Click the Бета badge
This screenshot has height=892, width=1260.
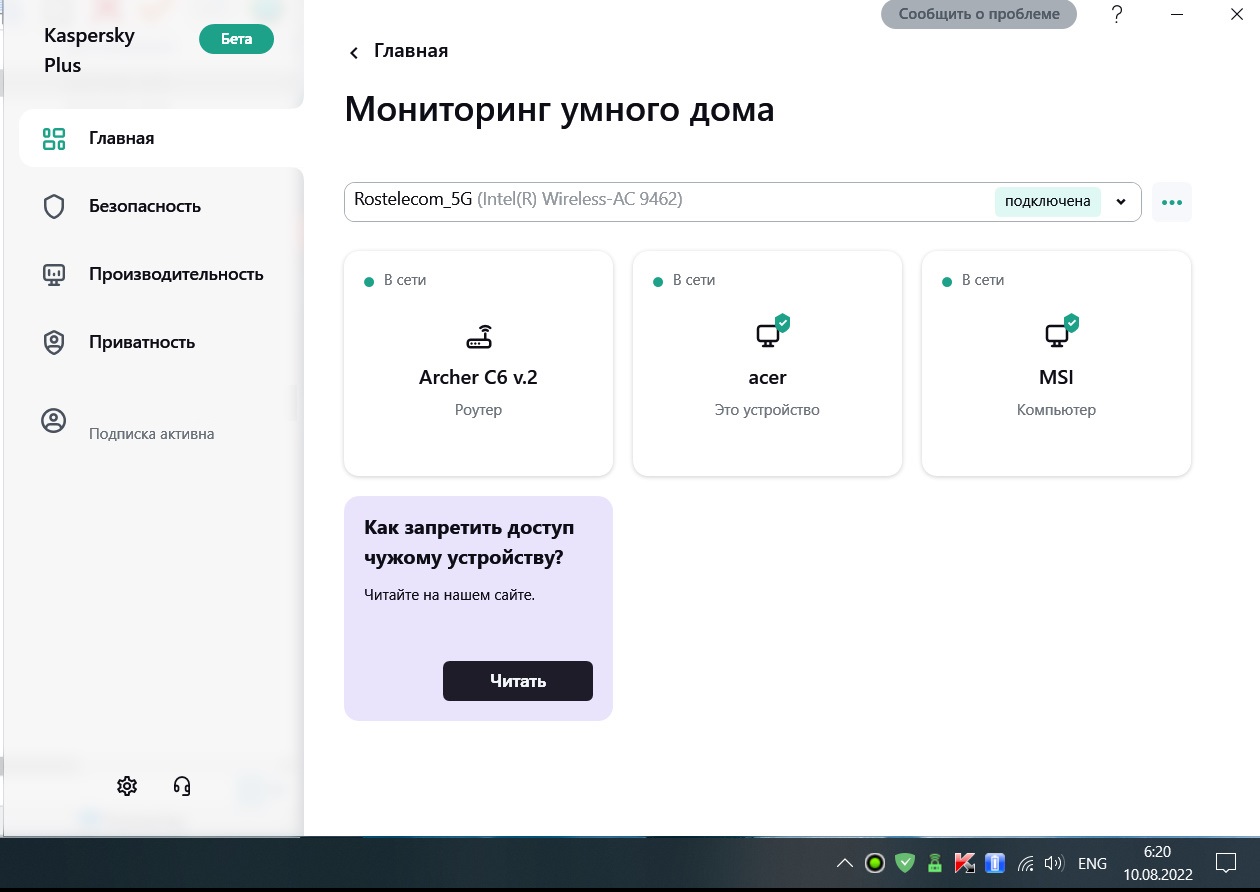click(x=236, y=39)
